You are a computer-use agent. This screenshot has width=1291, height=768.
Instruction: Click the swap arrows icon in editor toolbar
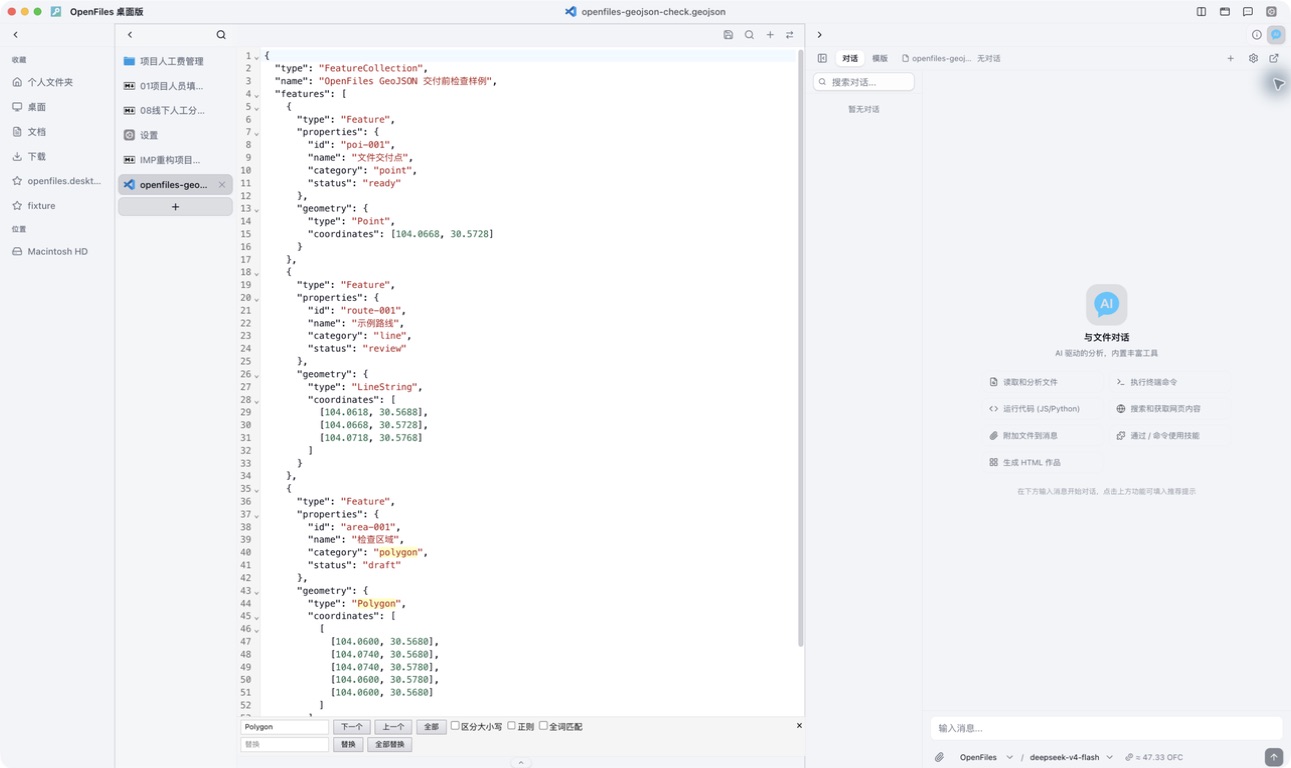click(x=789, y=35)
